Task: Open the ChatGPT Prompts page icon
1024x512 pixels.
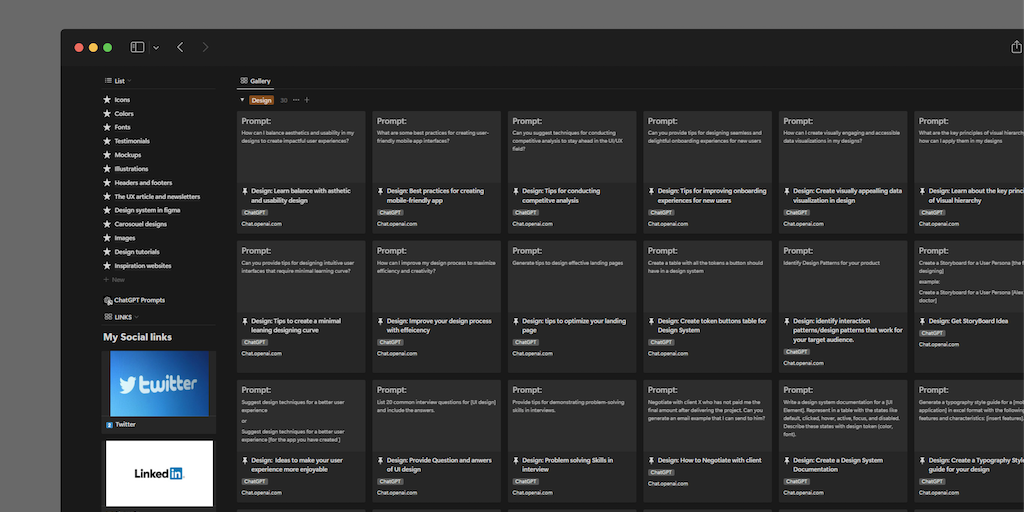Action: [x=108, y=300]
